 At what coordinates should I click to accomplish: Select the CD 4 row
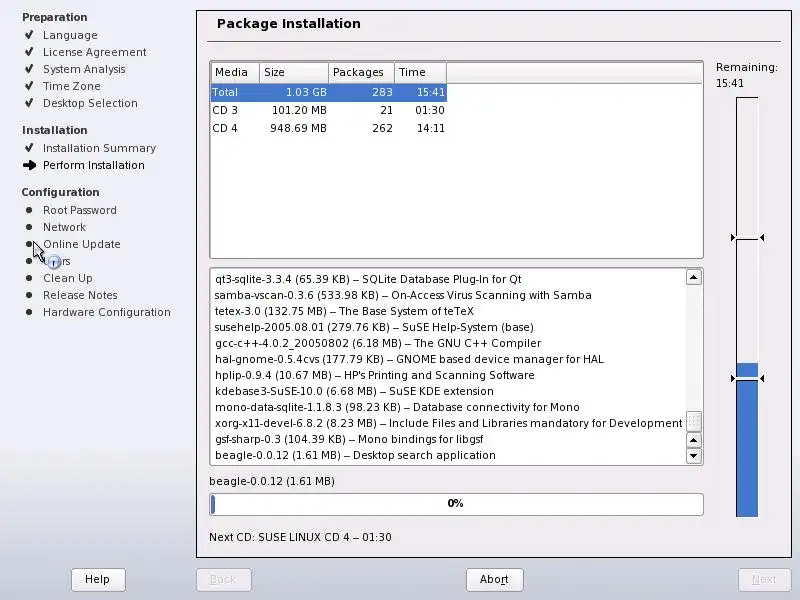pyautogui.click(x=329, y=128)
